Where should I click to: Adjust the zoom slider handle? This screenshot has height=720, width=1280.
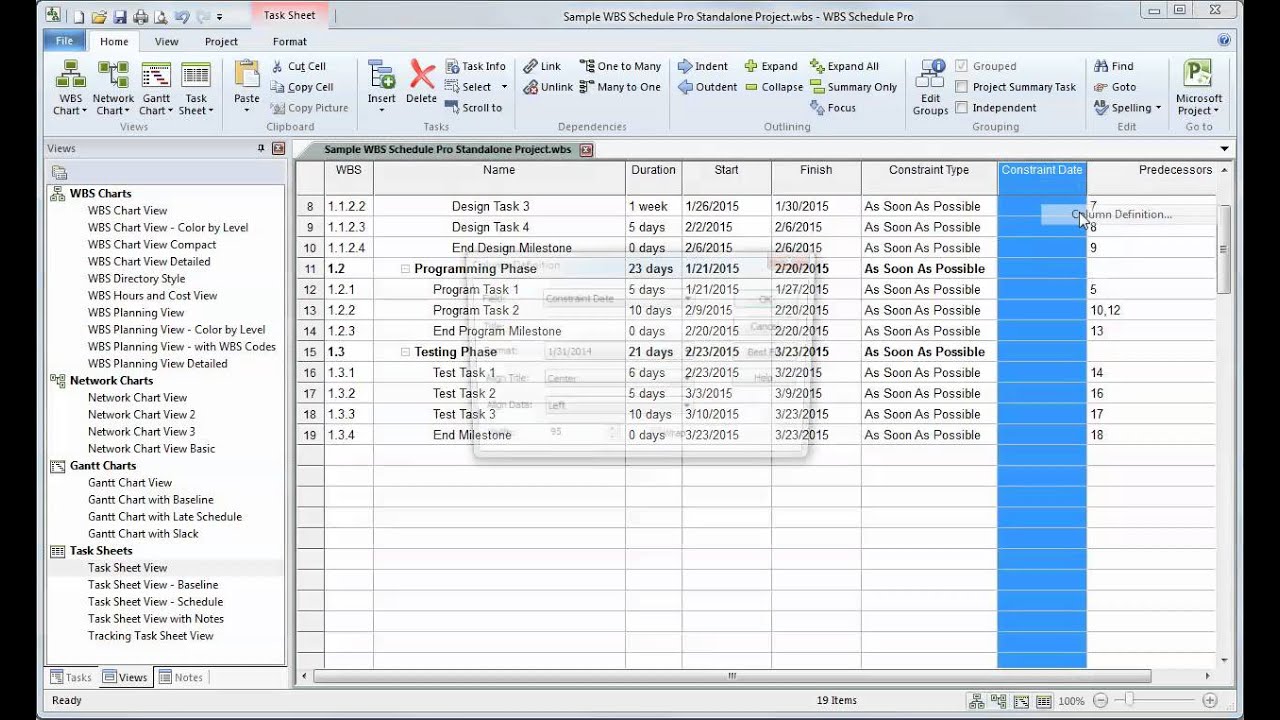[x=1129, y=700]
